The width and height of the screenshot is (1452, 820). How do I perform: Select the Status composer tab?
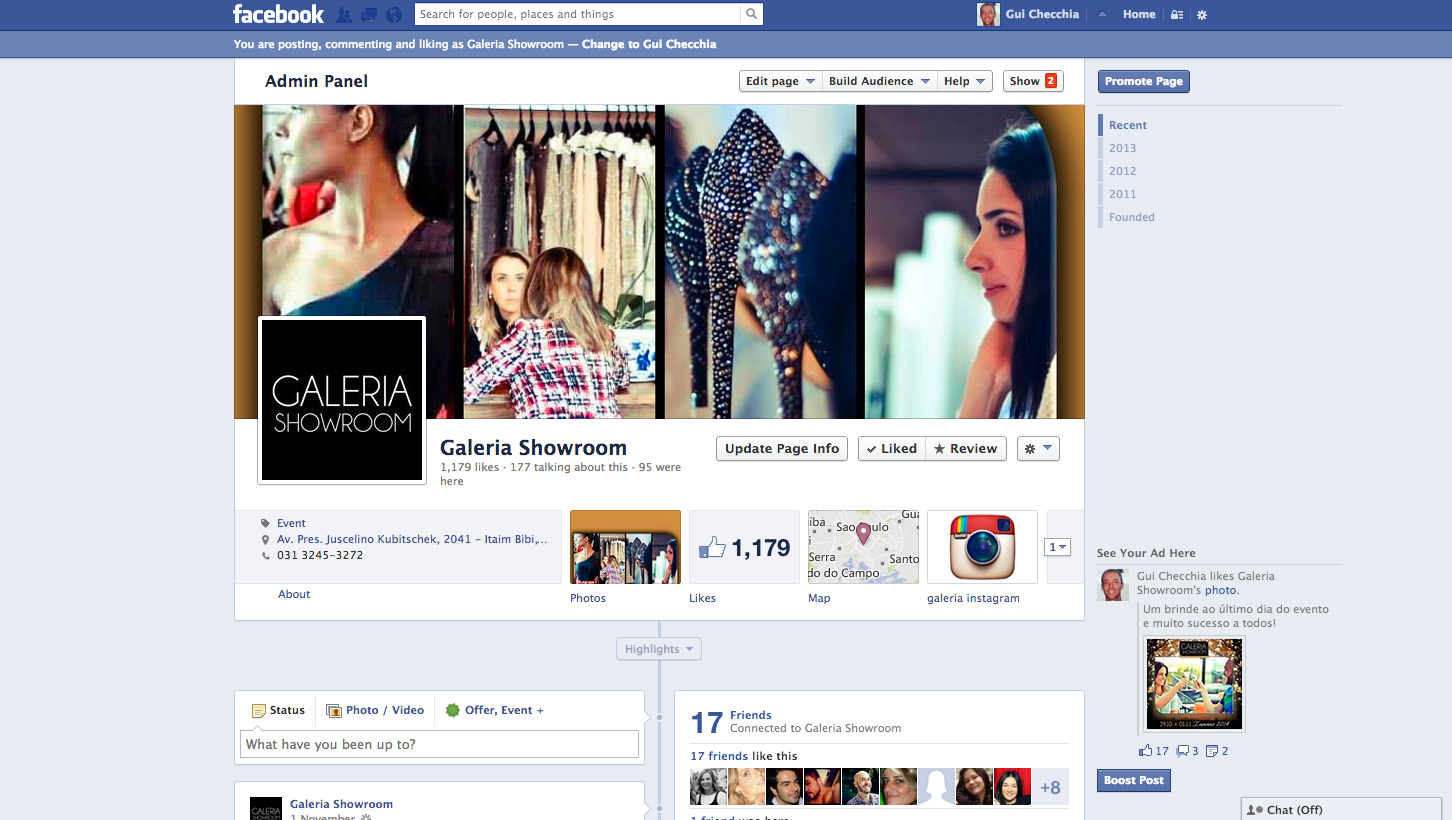(x=278, y=710)
